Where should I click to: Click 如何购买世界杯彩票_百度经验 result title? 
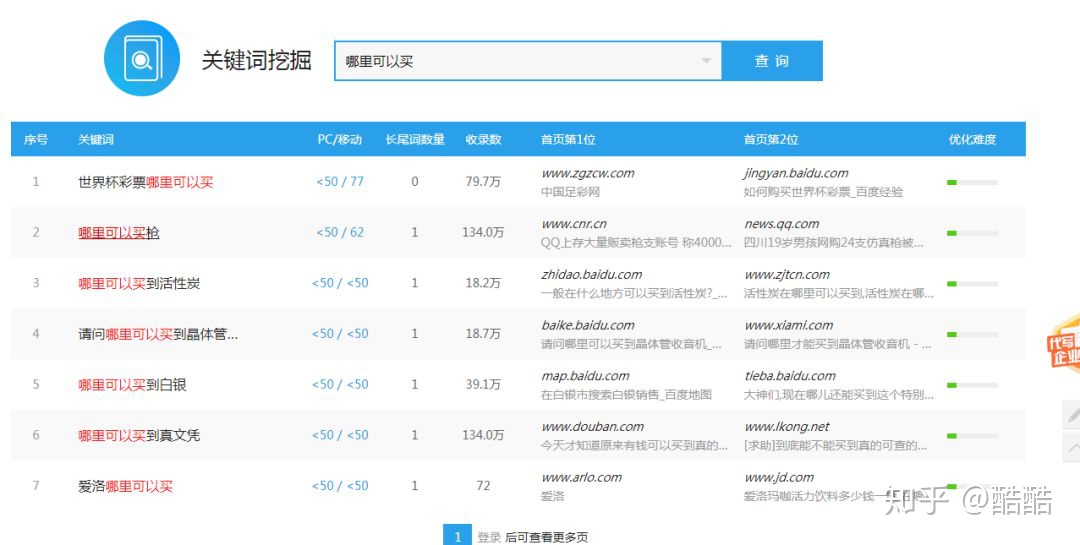pos(823,192)
